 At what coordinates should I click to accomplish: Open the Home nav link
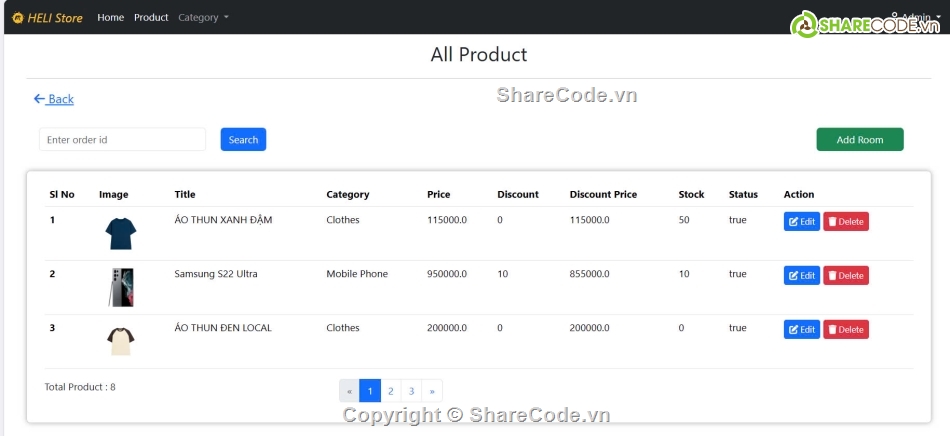[110, 18]
